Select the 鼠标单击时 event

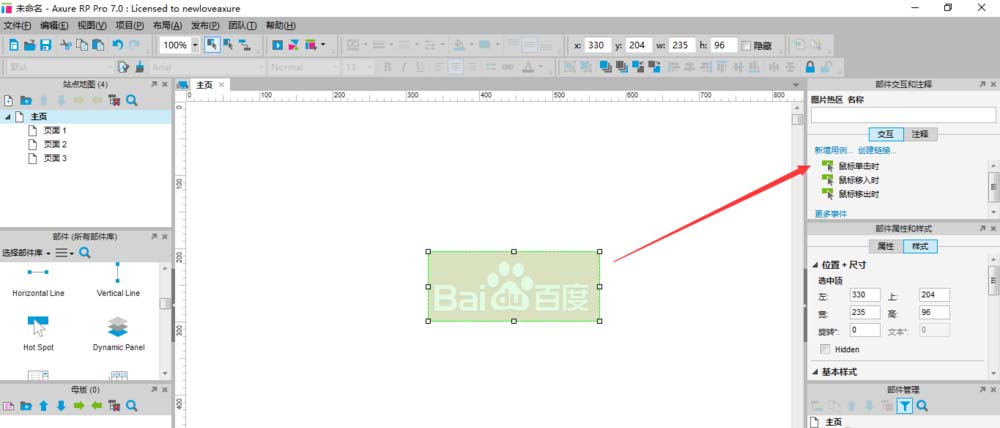click(x=858, y=166)
